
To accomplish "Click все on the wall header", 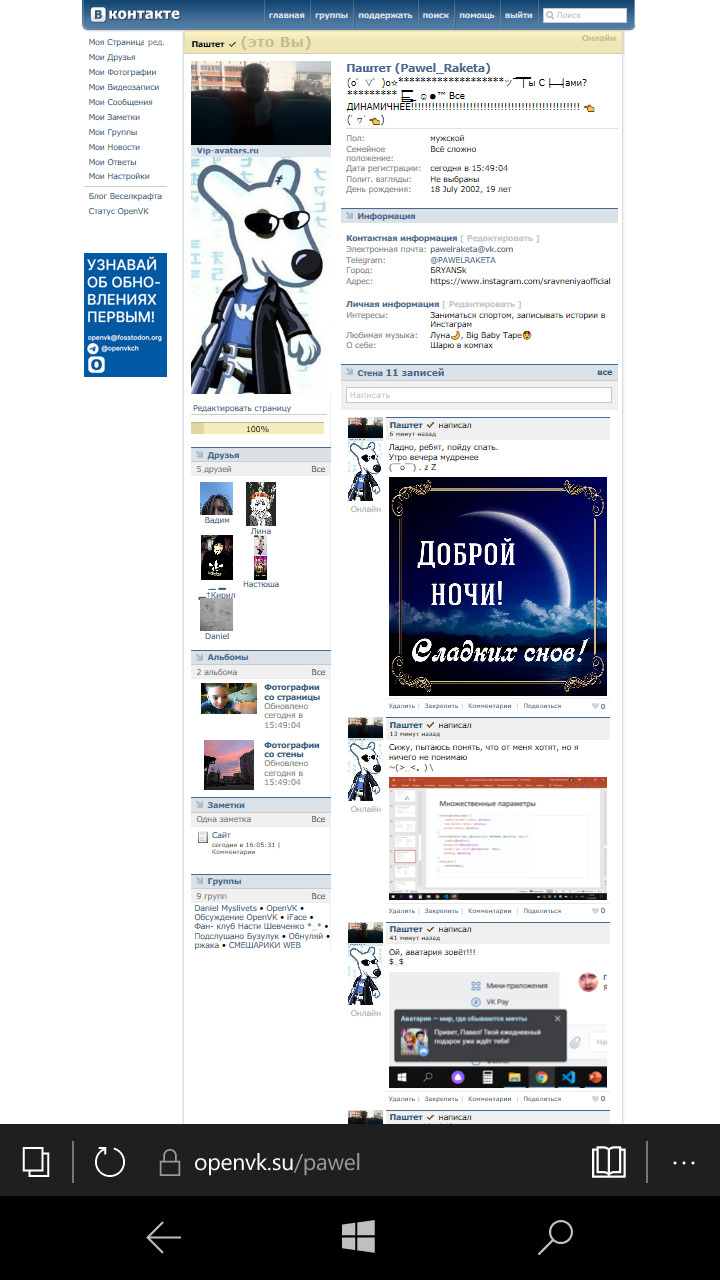I will click(x=605, y=372).
